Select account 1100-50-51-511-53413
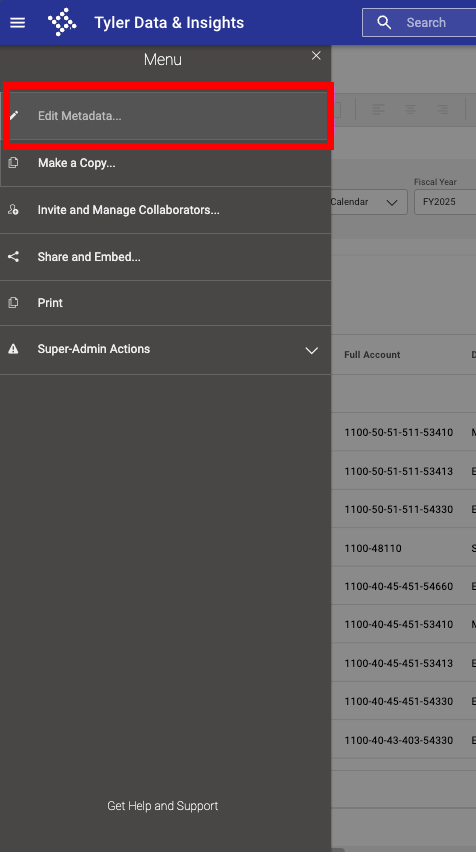This screenshot has height=852, width=476. [398, 471]
